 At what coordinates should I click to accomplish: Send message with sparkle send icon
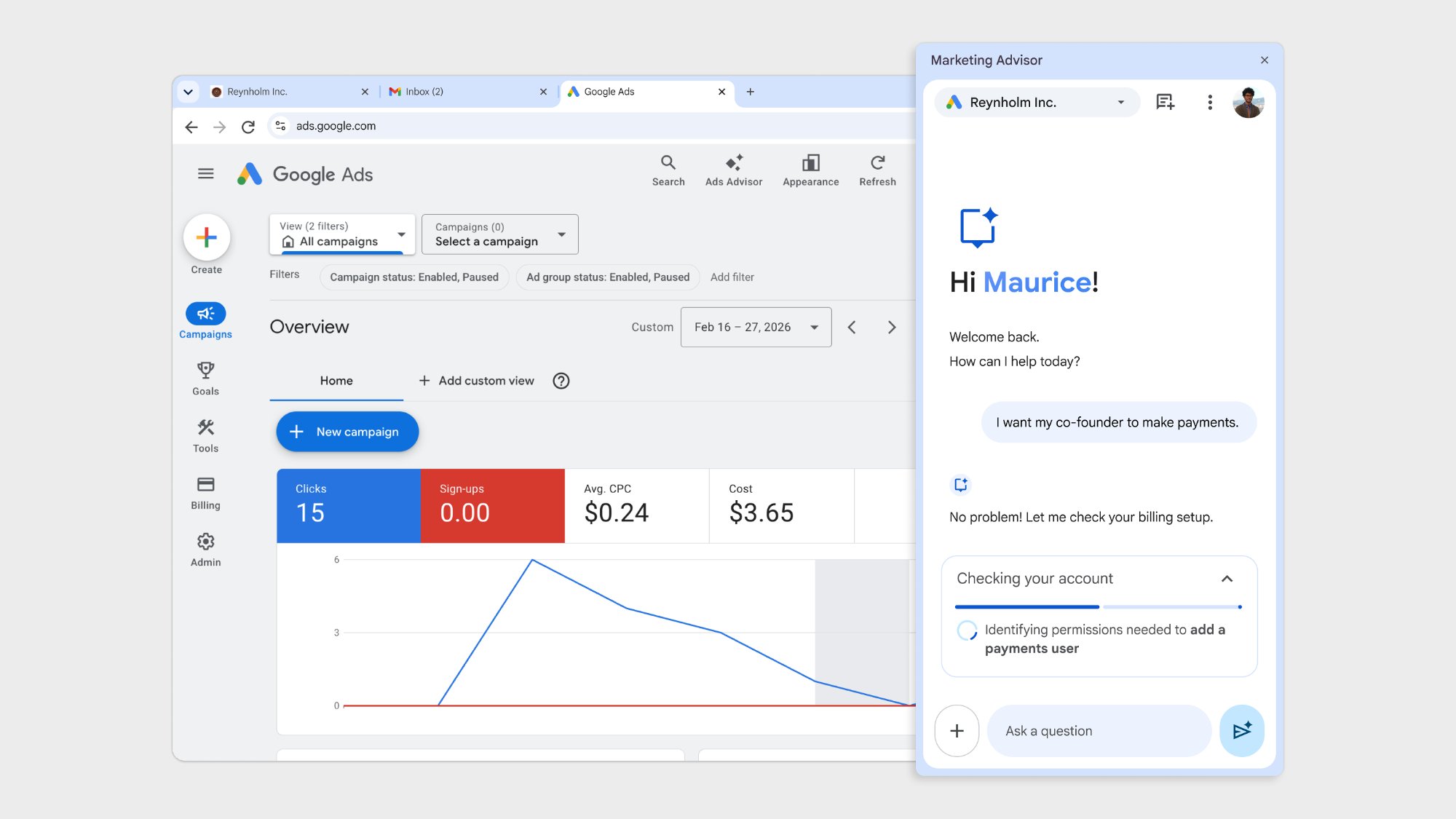coord(1241,730)
